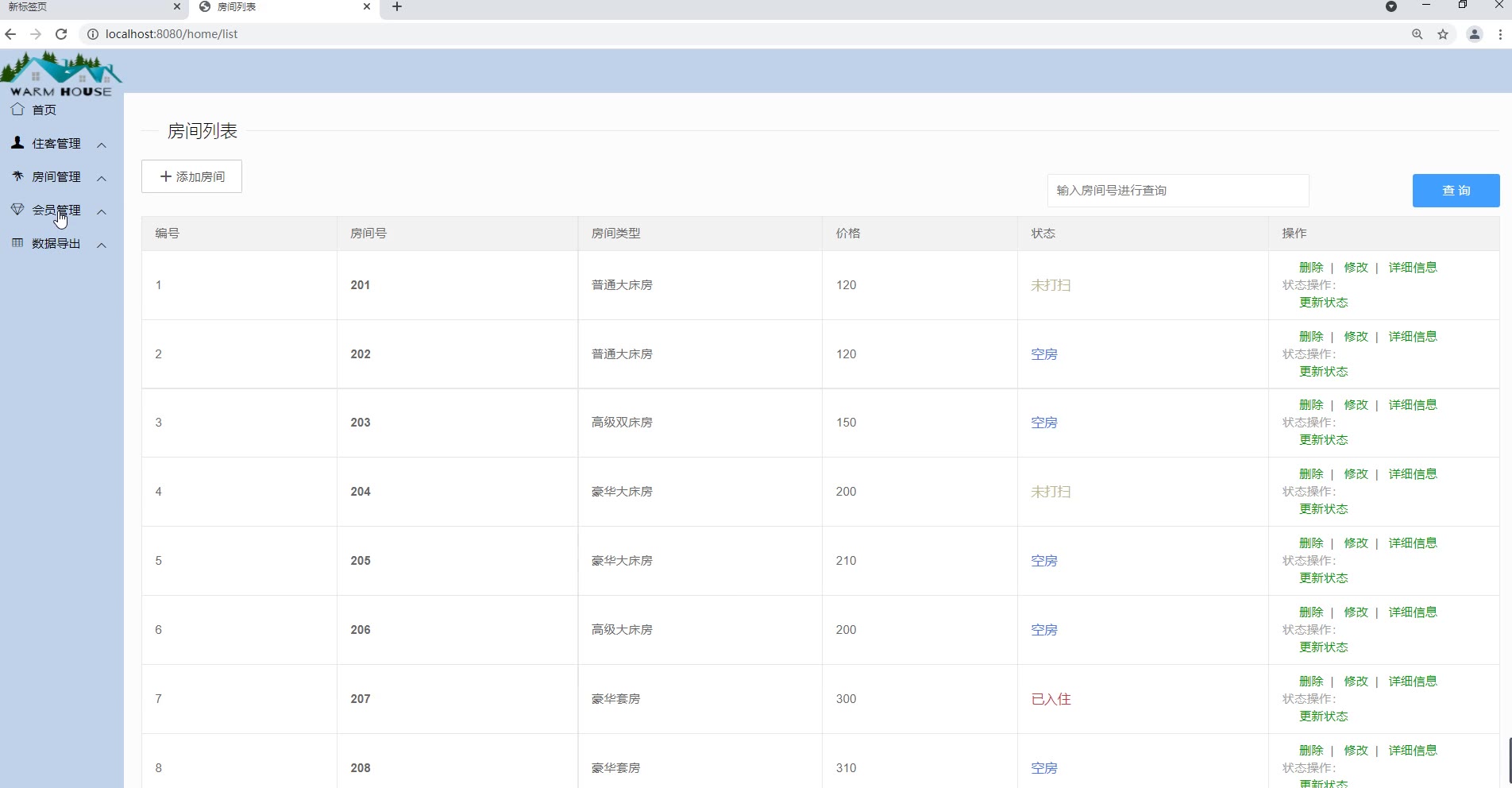Bookmark this page with the star icon

pyautogui.click(x=1443, y=34)
